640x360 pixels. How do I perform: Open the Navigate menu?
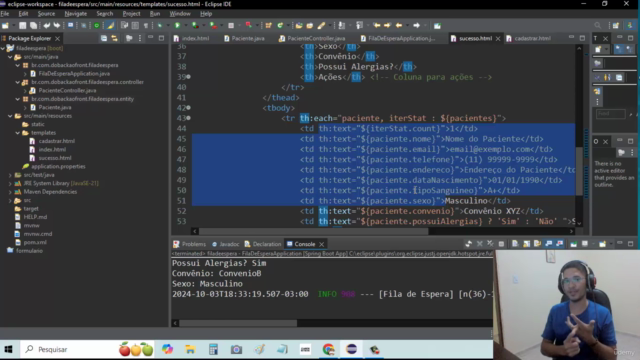tap(76, 13)
